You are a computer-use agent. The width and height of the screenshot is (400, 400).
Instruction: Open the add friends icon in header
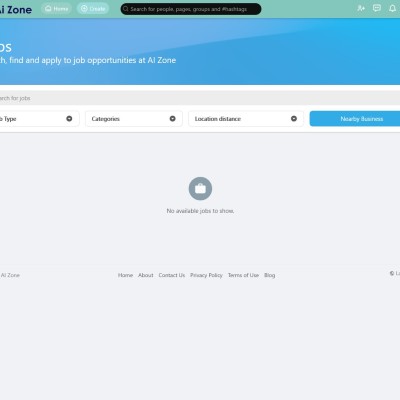pos(361,8)
